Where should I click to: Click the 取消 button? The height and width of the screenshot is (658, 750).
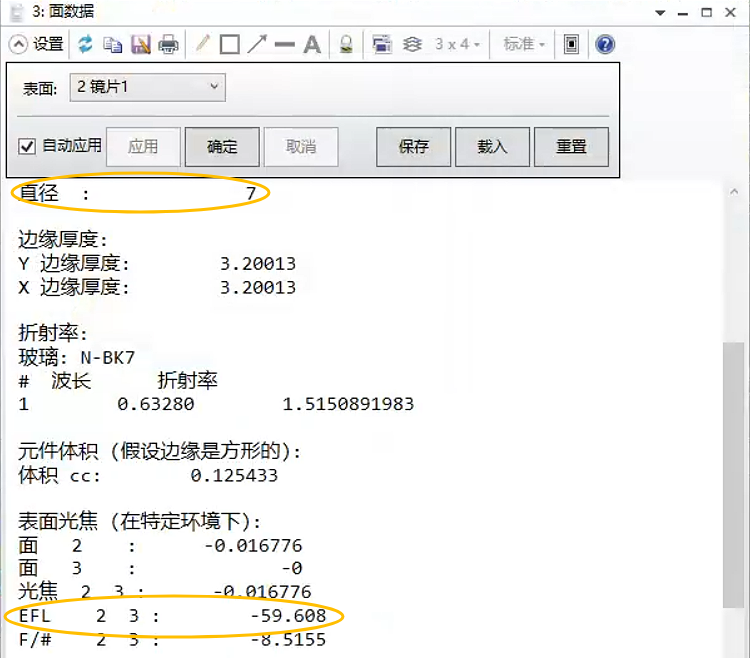pos(301,146)
